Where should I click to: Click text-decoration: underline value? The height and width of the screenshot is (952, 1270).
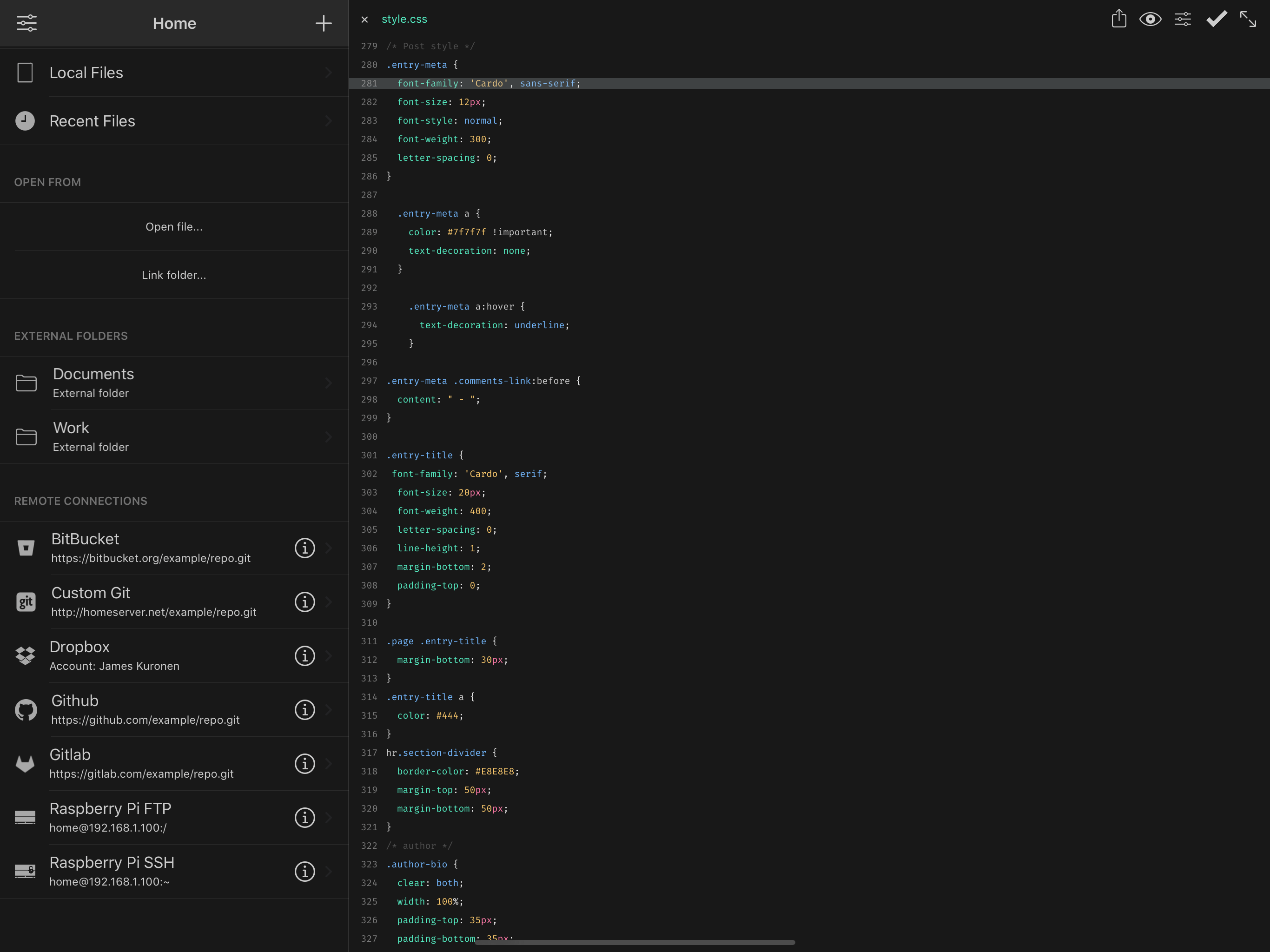click(x=539, y=325)
